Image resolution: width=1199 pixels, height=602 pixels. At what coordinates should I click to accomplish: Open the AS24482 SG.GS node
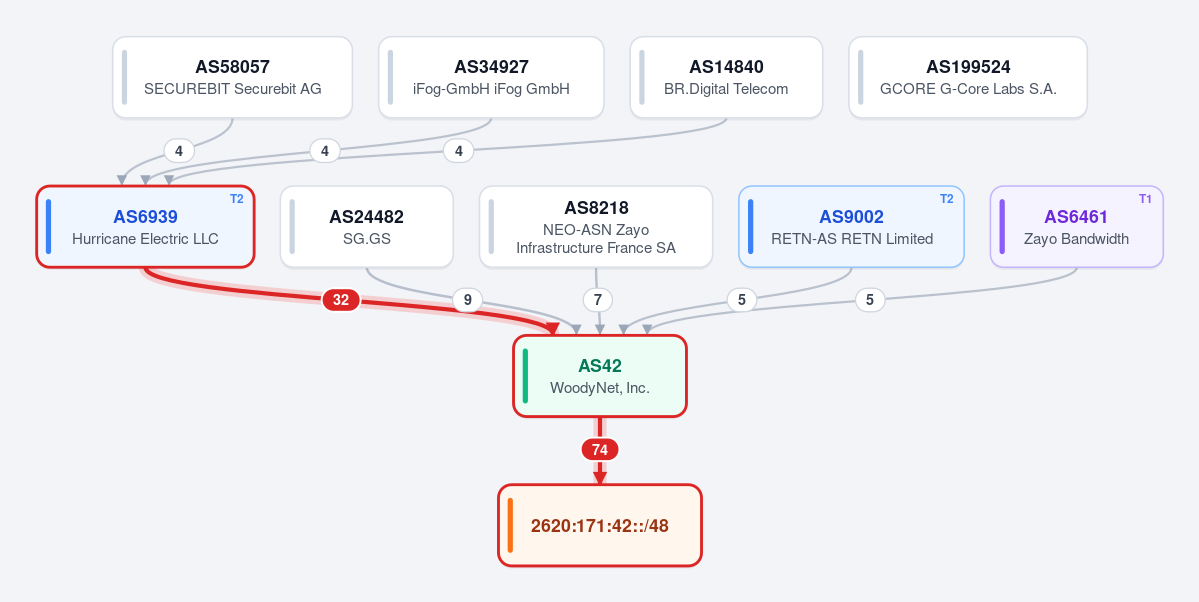[367, 226]
